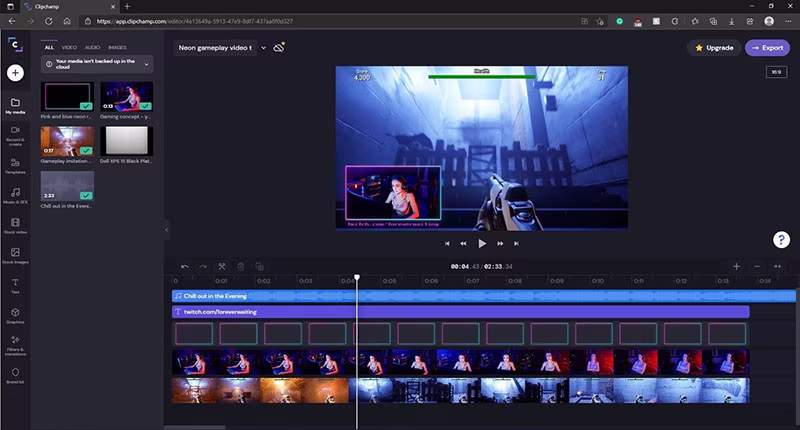This screenshot has height=430, width=800.
Task: Click the Upgrade button
Action: [x=714, y=47]
